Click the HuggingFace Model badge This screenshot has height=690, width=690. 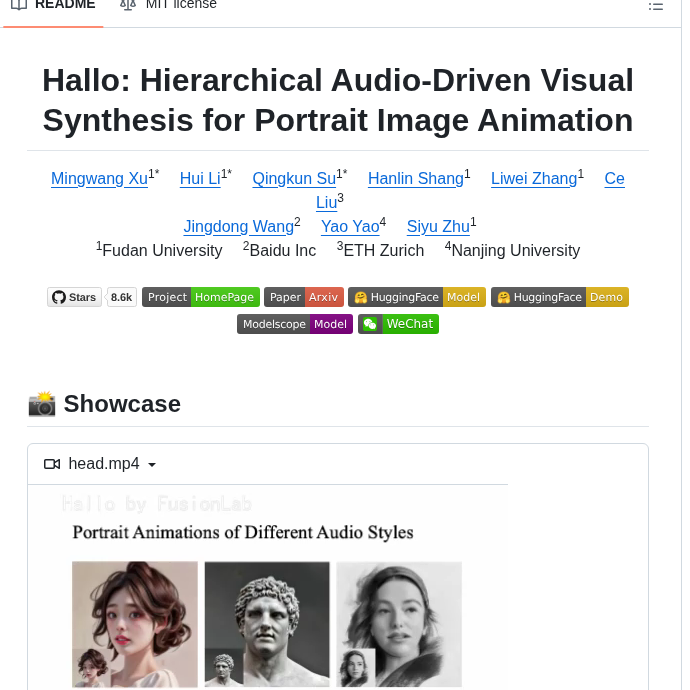(417, 297)
